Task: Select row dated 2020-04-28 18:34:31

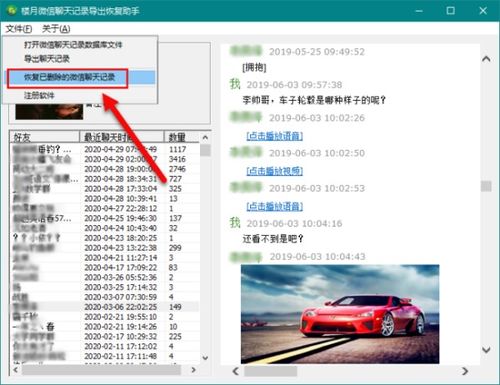Action: 105,179
